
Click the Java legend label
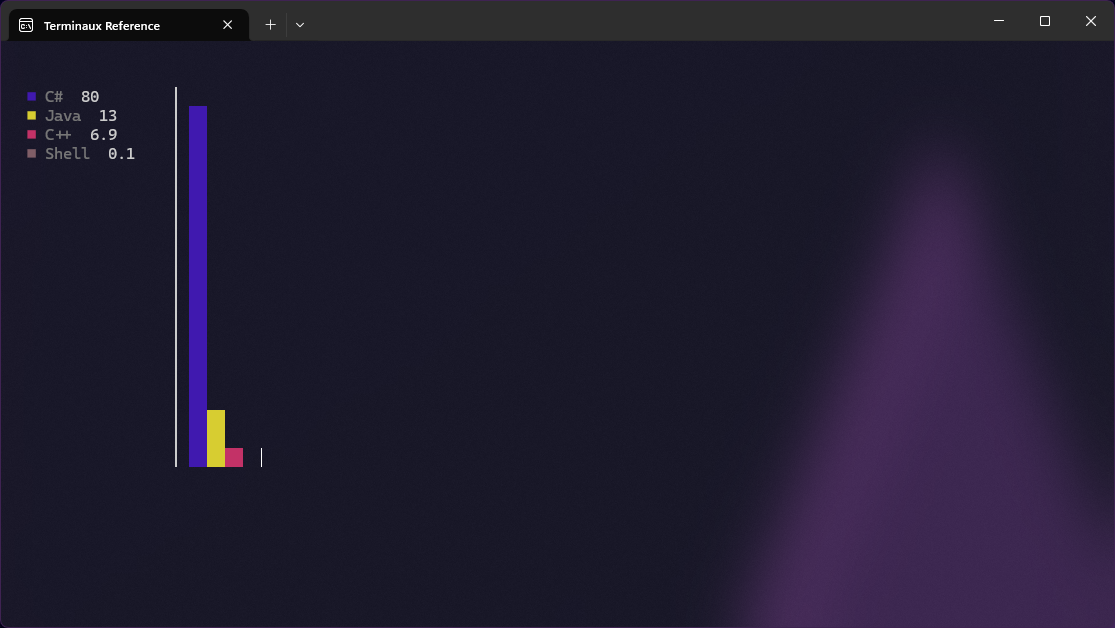pyautogui.click(x=63, y=116)
